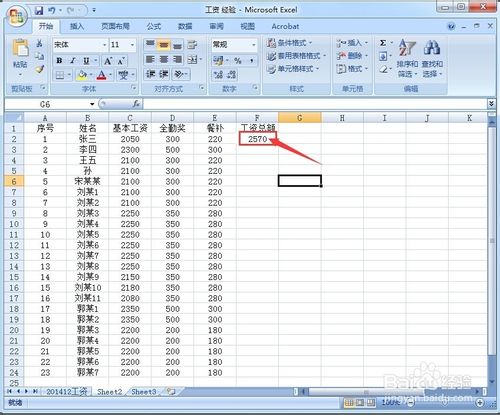
Task: Click the 单元格样式 cell styles button
Action: point(293,69)
